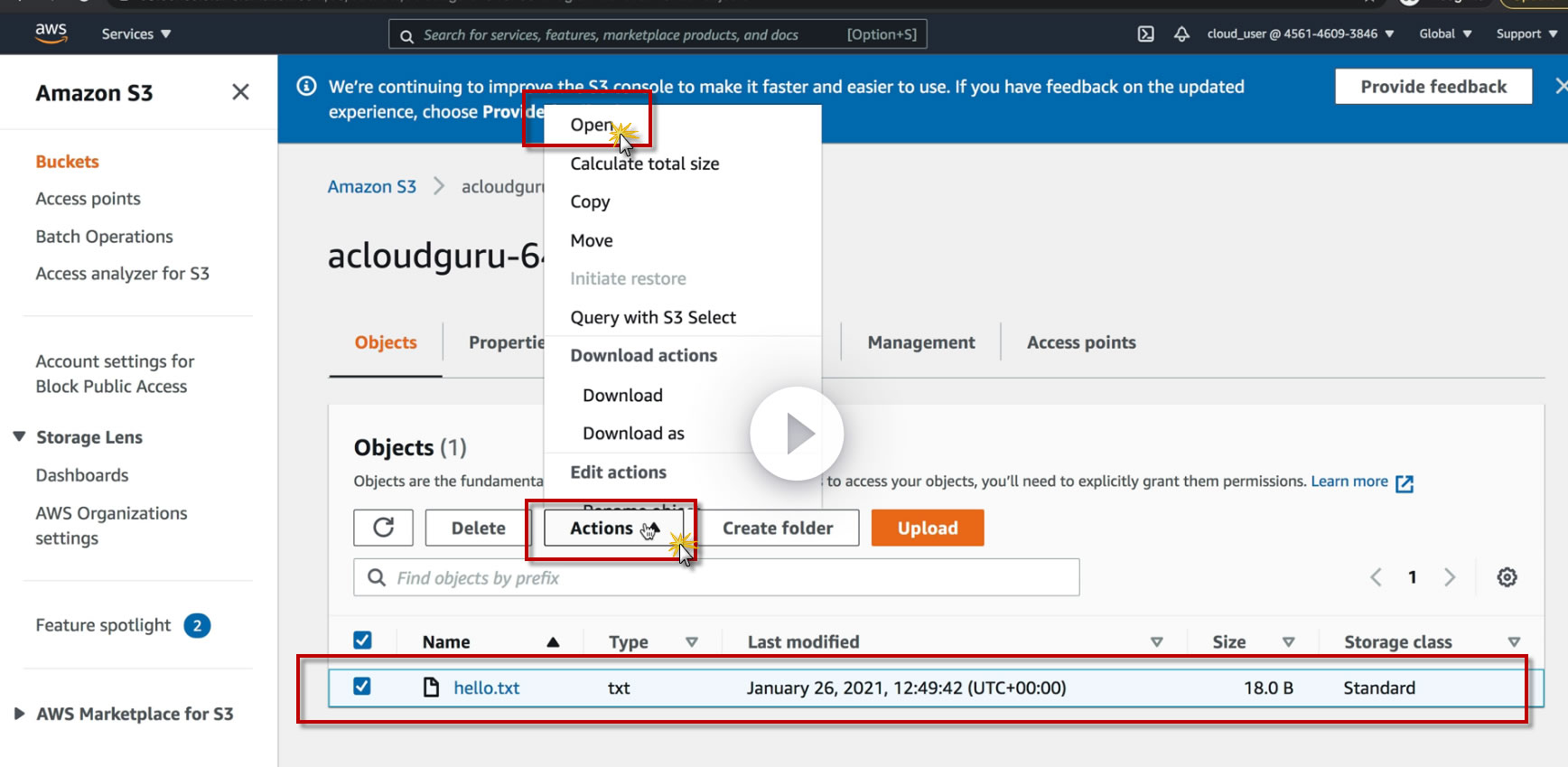Open Access points in the sidebar
Screen dimensions: 1568x767
(x=89, y=199)
